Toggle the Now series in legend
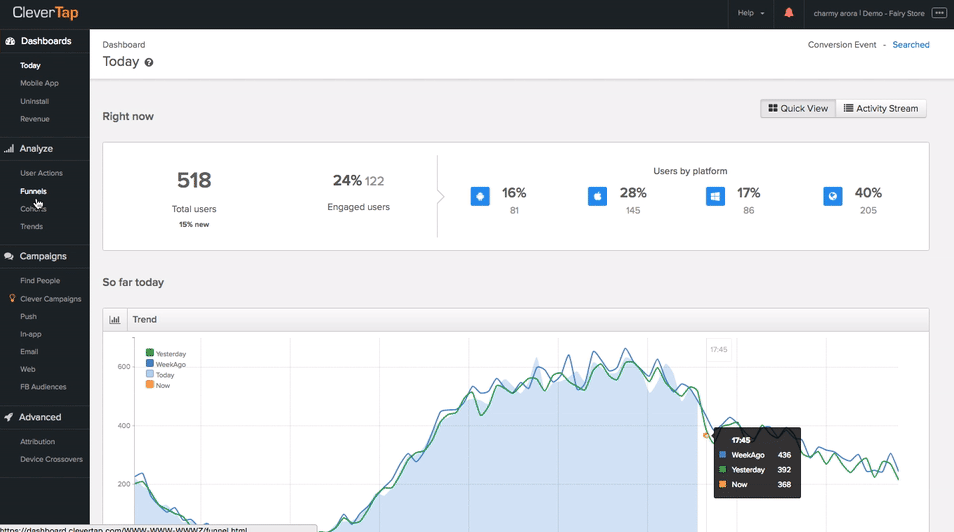This screenshot has width=954, height=532. click(x=158, y=385)
